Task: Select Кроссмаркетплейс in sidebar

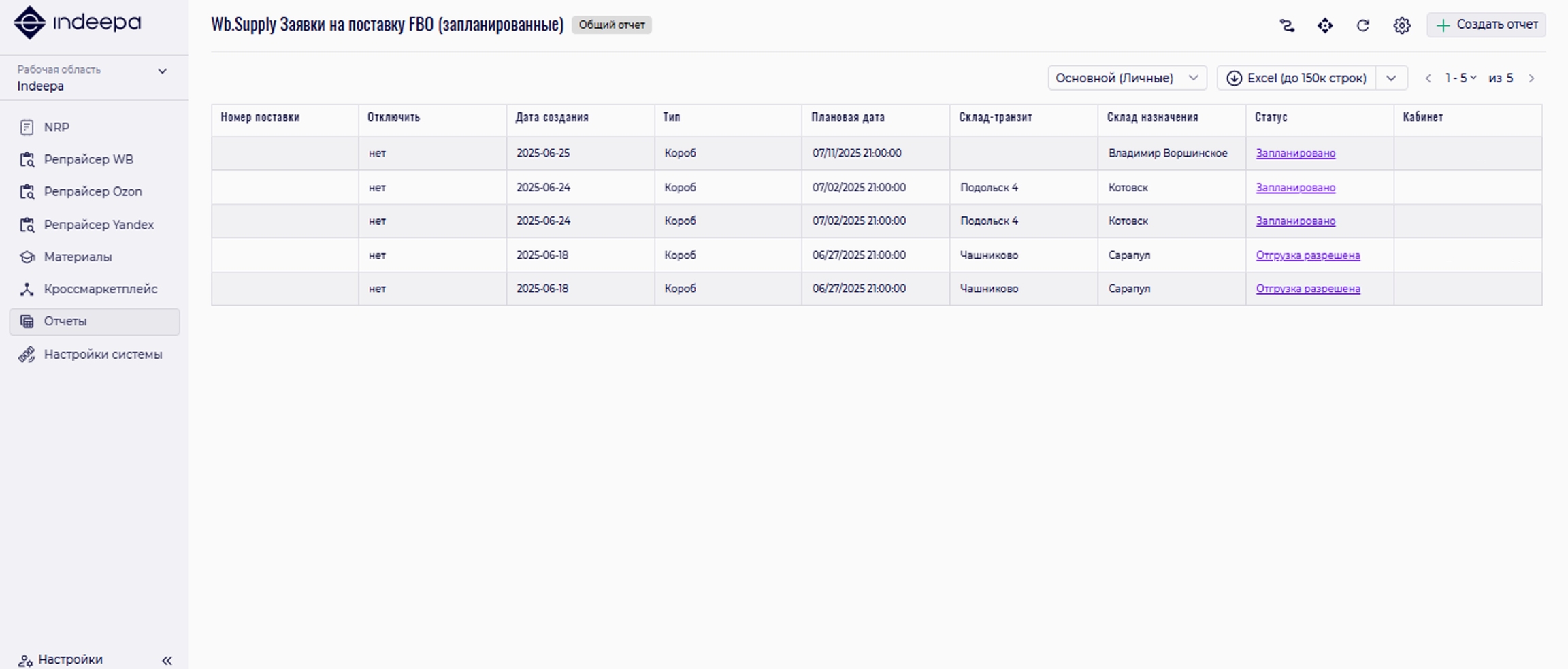Action: tap(100, 289)
